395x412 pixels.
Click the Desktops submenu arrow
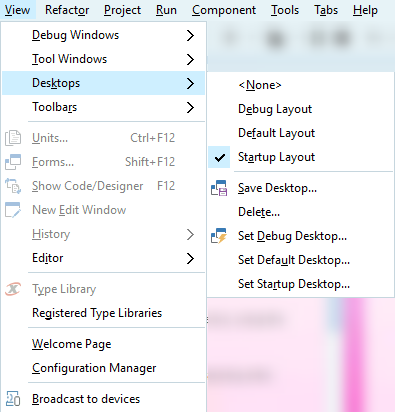pyautogui.click(x=190, y=83)
